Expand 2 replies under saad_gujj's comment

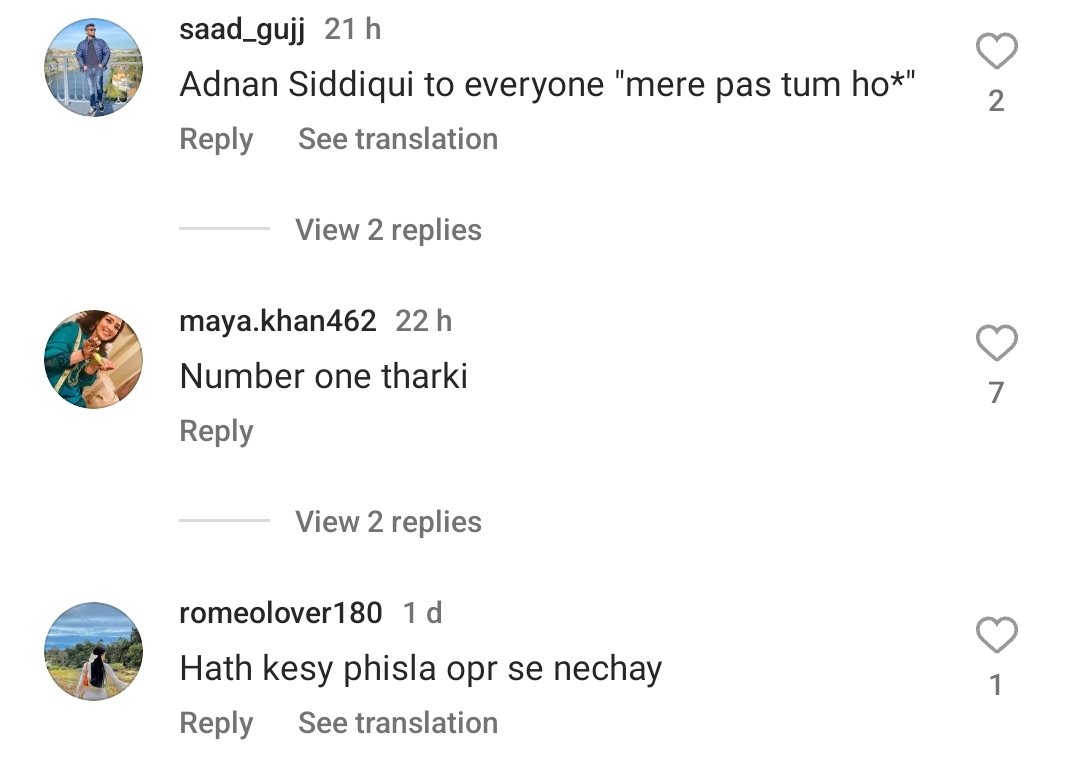[388, 230]
